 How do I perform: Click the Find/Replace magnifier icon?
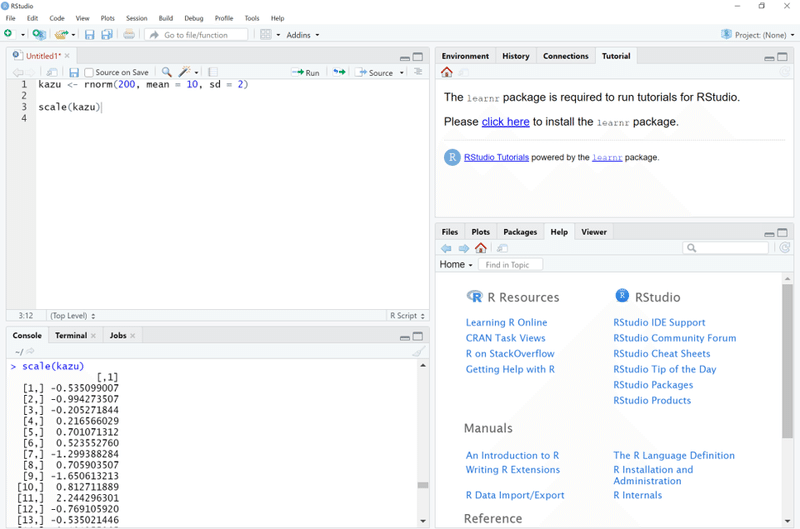coord(166,72)
